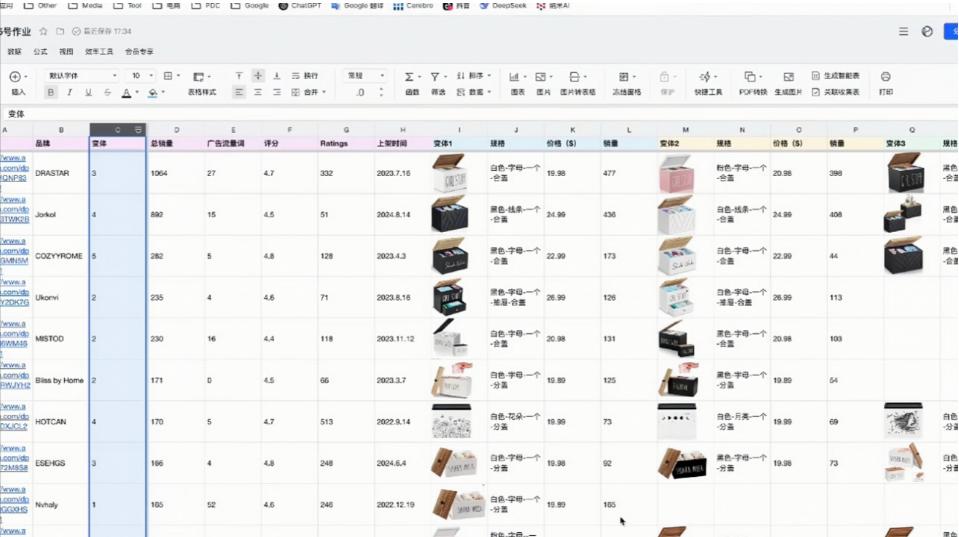Screen dimensions: 959x537
Task: Open column C header filter icon
Action: [138, 130]
